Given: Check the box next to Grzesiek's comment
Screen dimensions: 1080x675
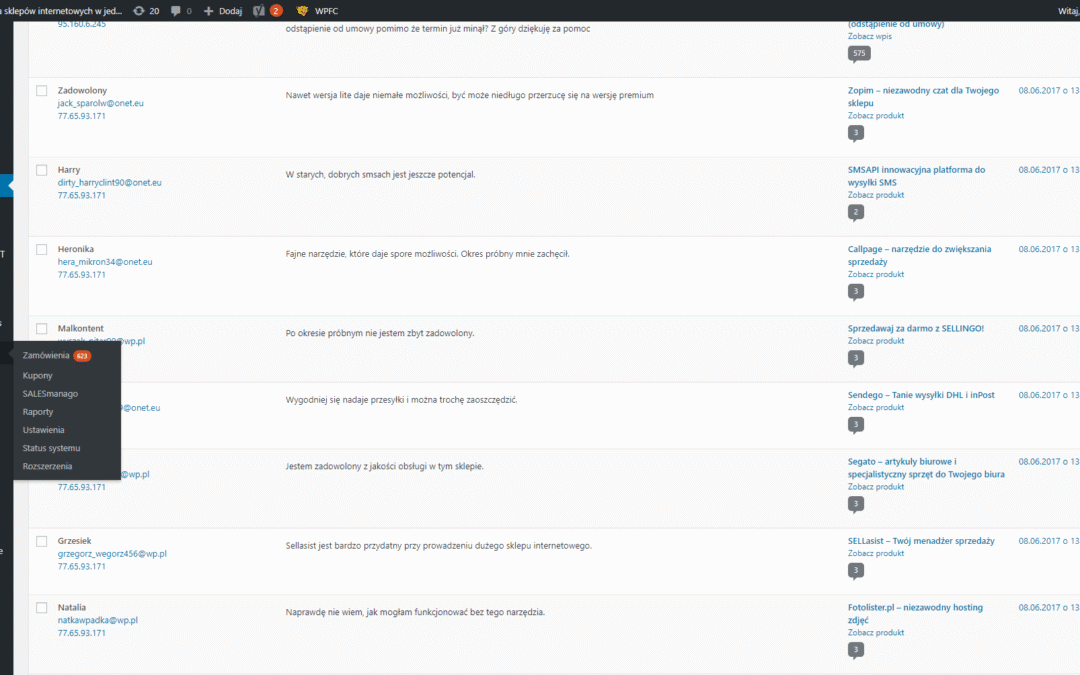Looking at the screenshot, I should pyautogui.click(x=42, y=541).
